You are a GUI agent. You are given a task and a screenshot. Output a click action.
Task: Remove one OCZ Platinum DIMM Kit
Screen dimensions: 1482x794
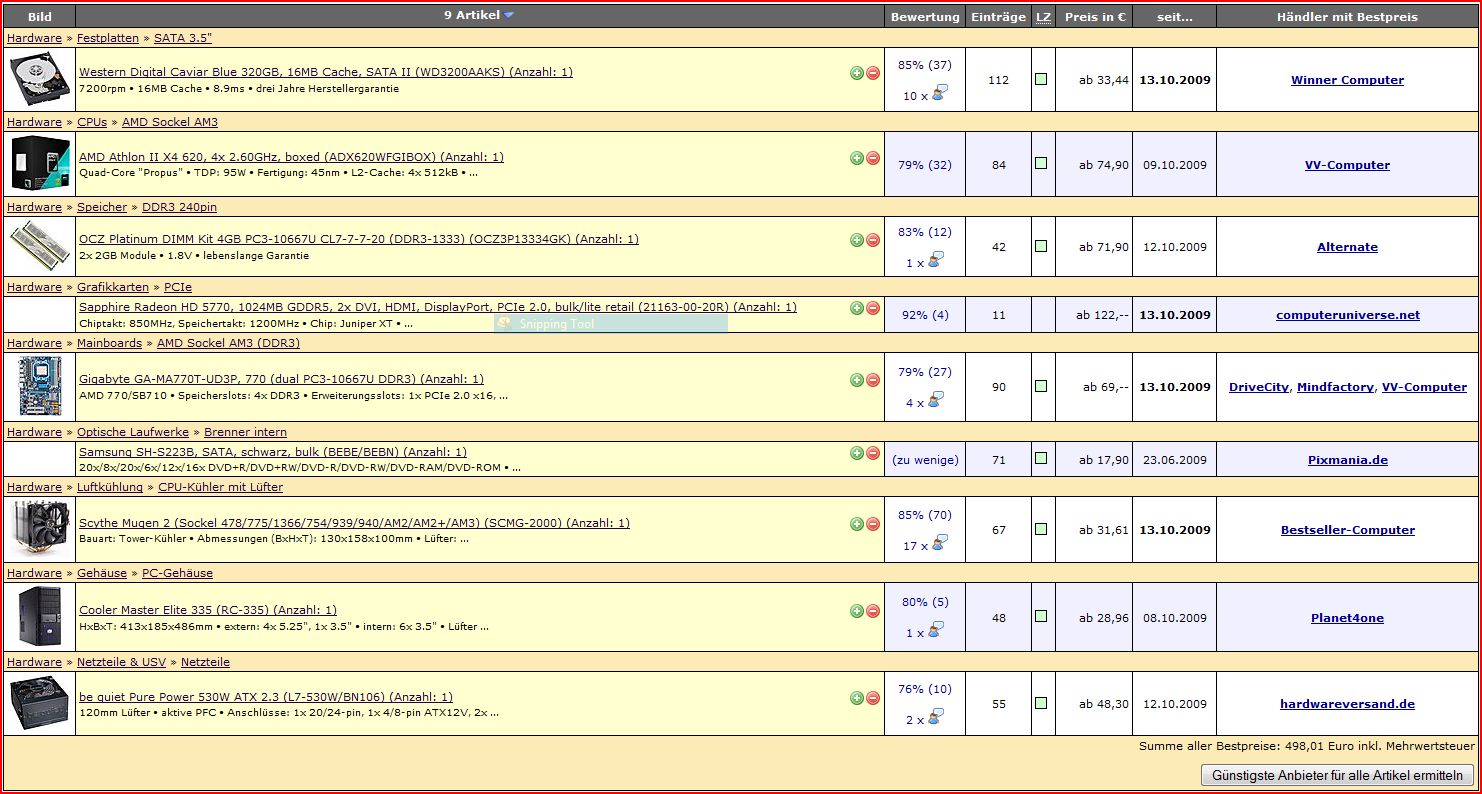click(x=873, y=240)
